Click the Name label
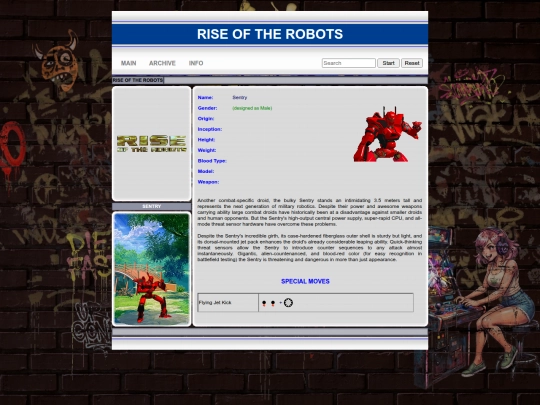Image resolution: width=540 pixels, height=405 pixels. point(205,97)
